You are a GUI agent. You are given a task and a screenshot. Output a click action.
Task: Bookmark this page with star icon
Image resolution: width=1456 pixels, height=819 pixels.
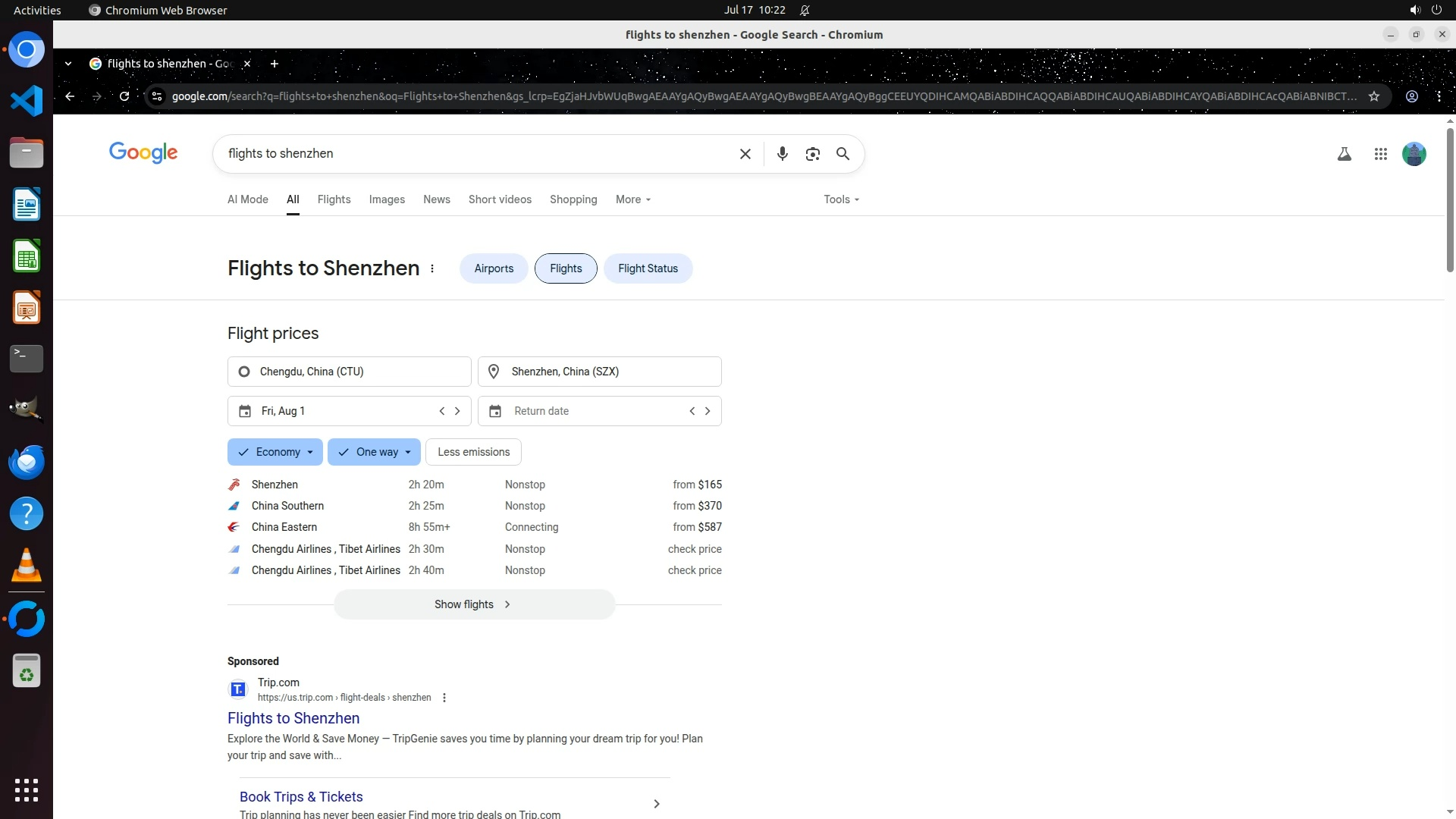(x=1373, y=96)
